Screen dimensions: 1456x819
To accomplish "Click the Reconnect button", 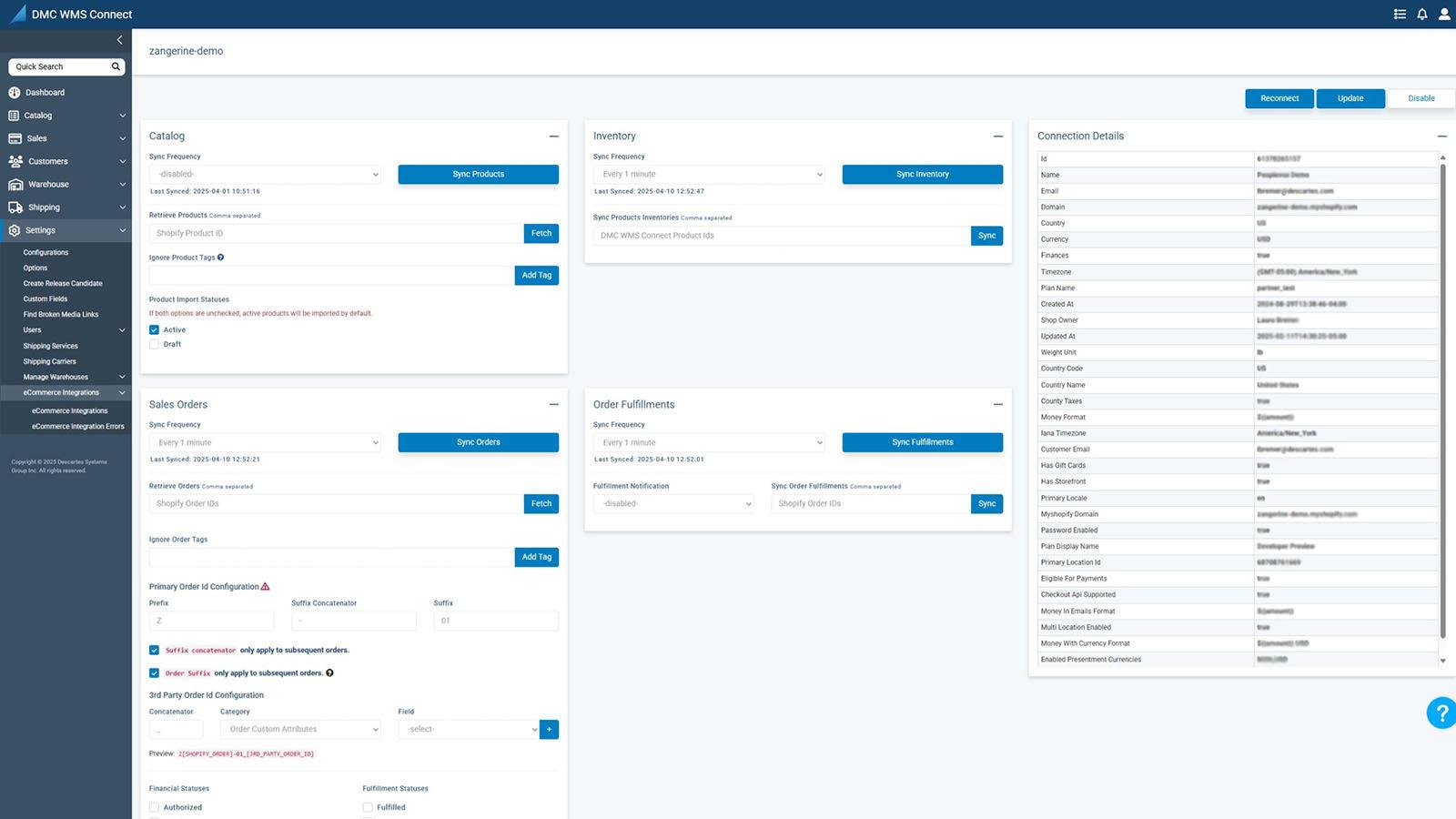I will tap(1279, 98).
